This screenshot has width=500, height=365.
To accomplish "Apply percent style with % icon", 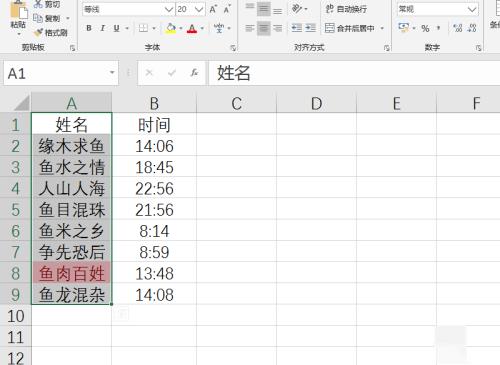I will (x=425, y=28).
